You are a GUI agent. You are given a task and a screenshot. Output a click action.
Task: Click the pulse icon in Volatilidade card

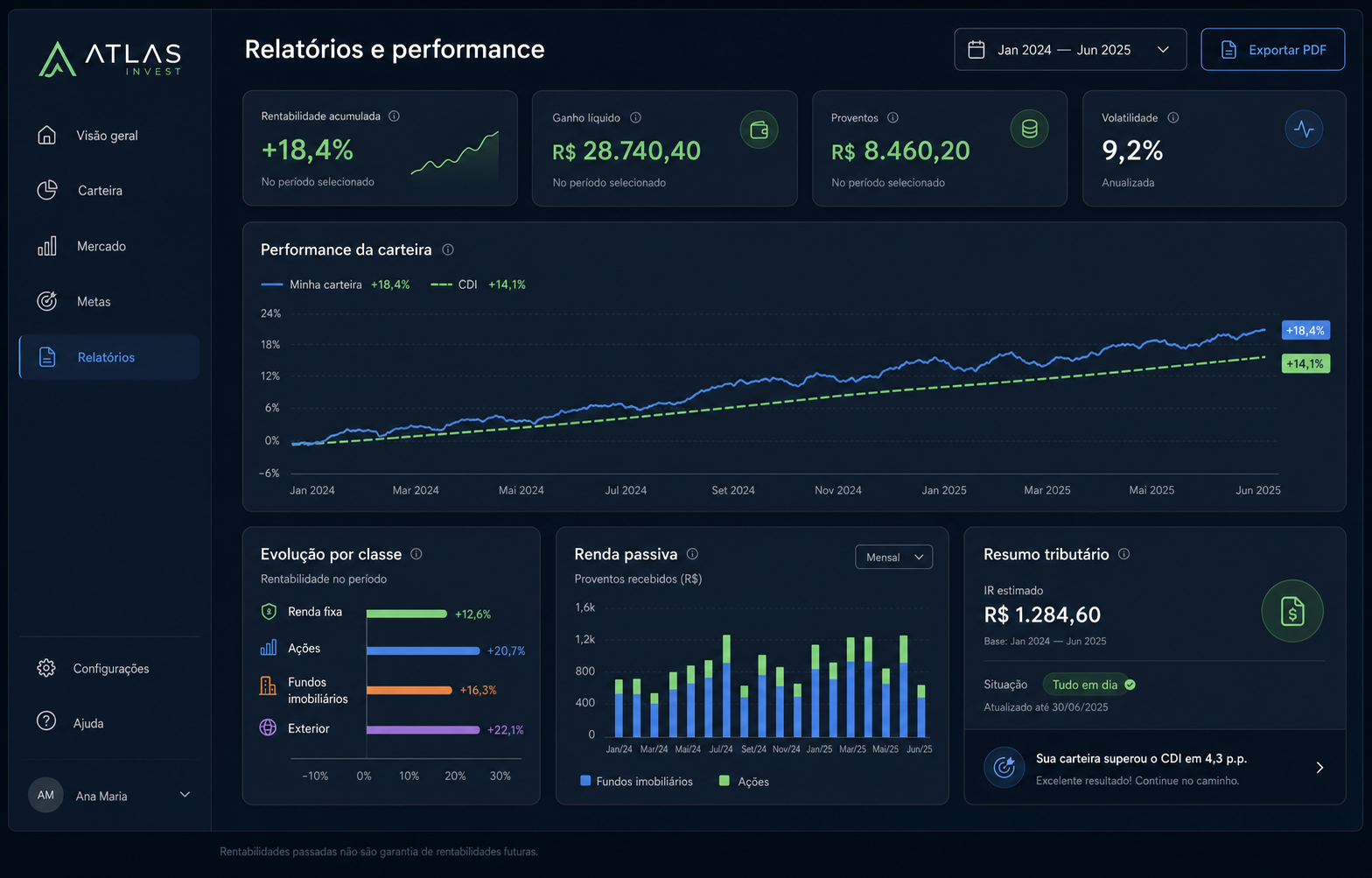tap(1304, 129)
